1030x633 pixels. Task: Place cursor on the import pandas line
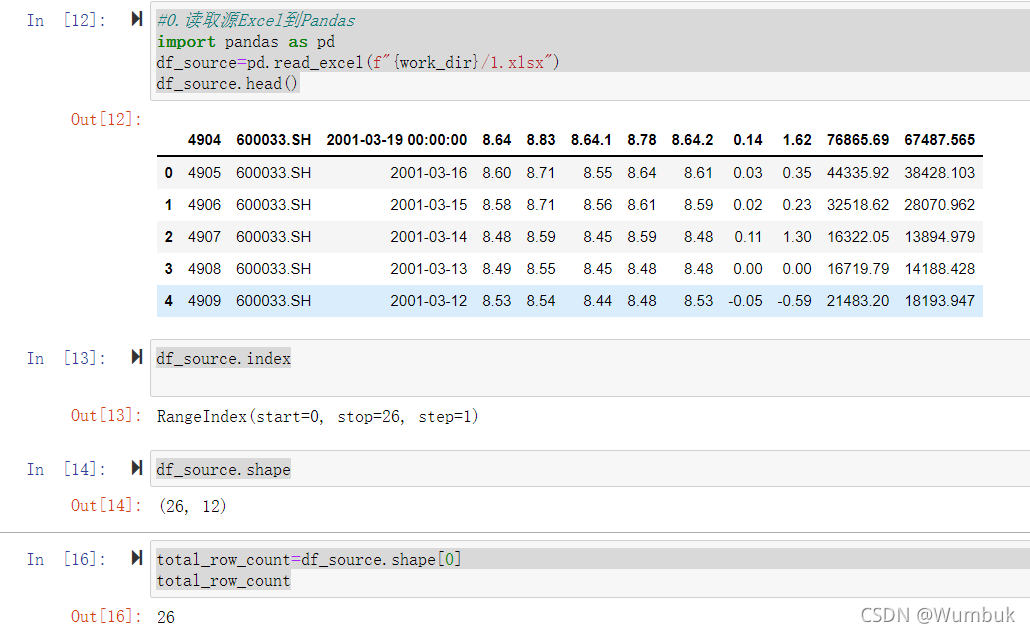pos(246,42)
